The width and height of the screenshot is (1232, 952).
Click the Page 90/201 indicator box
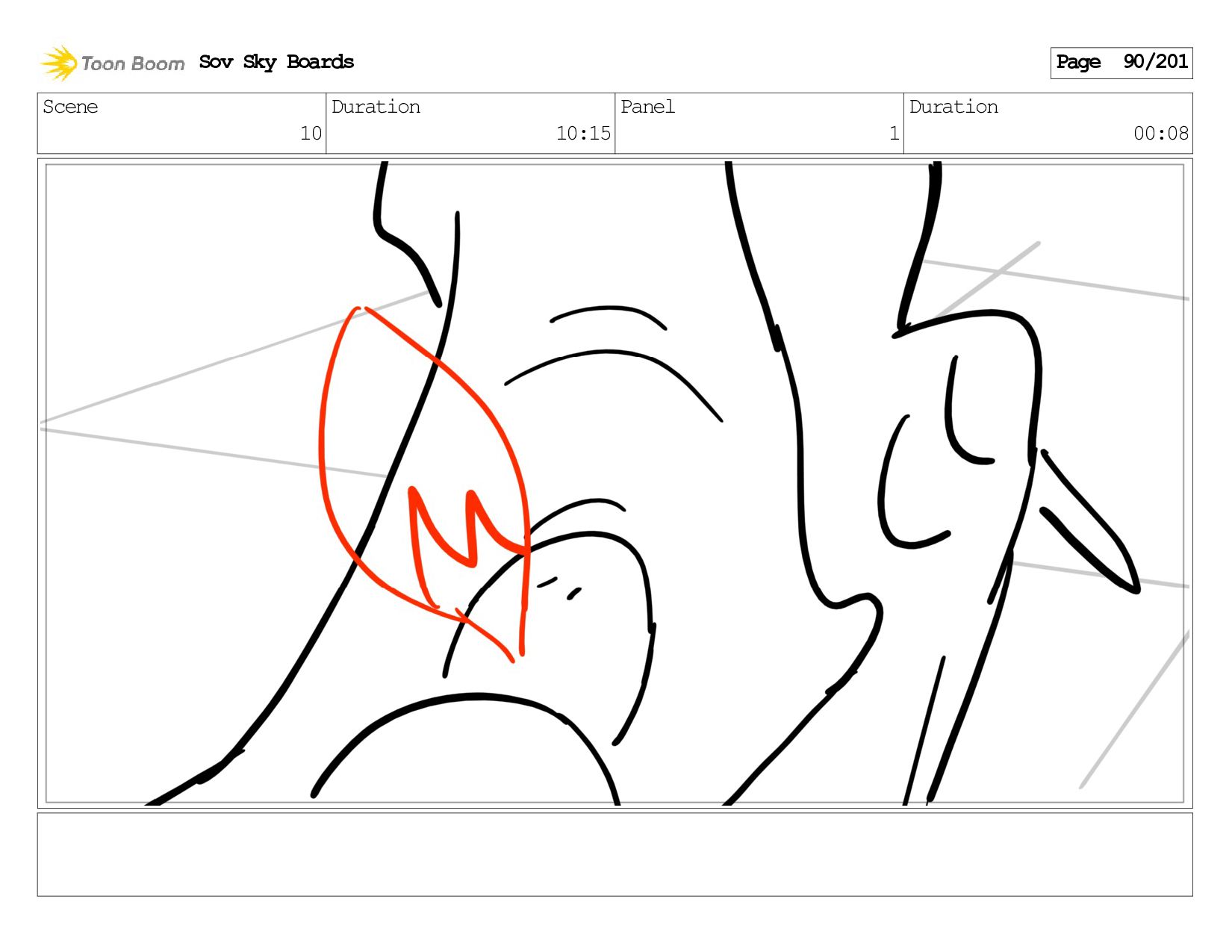[x=1121, y=63]
